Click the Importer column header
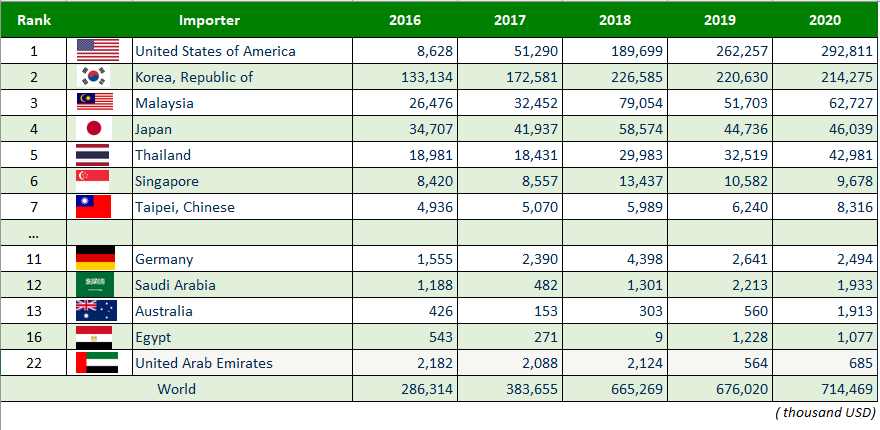Screen dimensions: 880x430 point(209,19)
